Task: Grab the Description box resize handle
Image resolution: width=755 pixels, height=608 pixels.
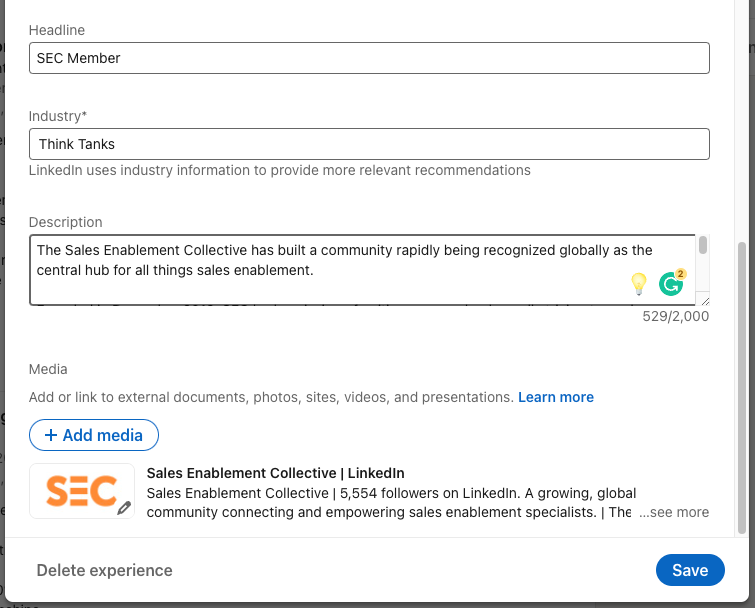Action: pos(705,300)
